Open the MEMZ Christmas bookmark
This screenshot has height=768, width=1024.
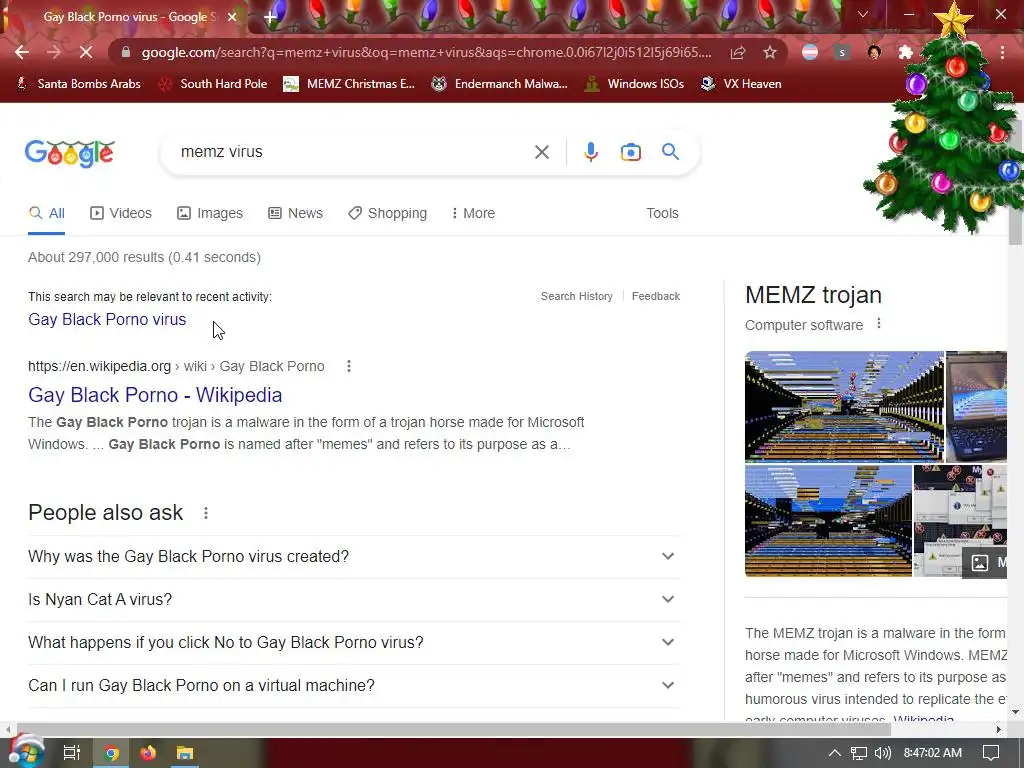(349, 84)
